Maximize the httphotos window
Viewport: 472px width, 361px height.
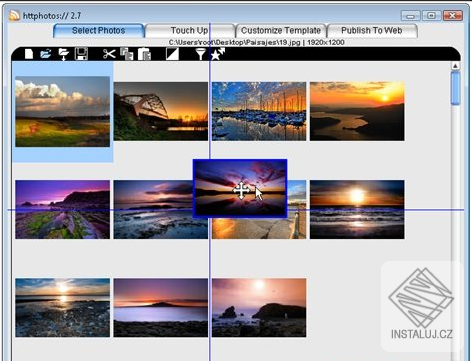pos(431,16)
